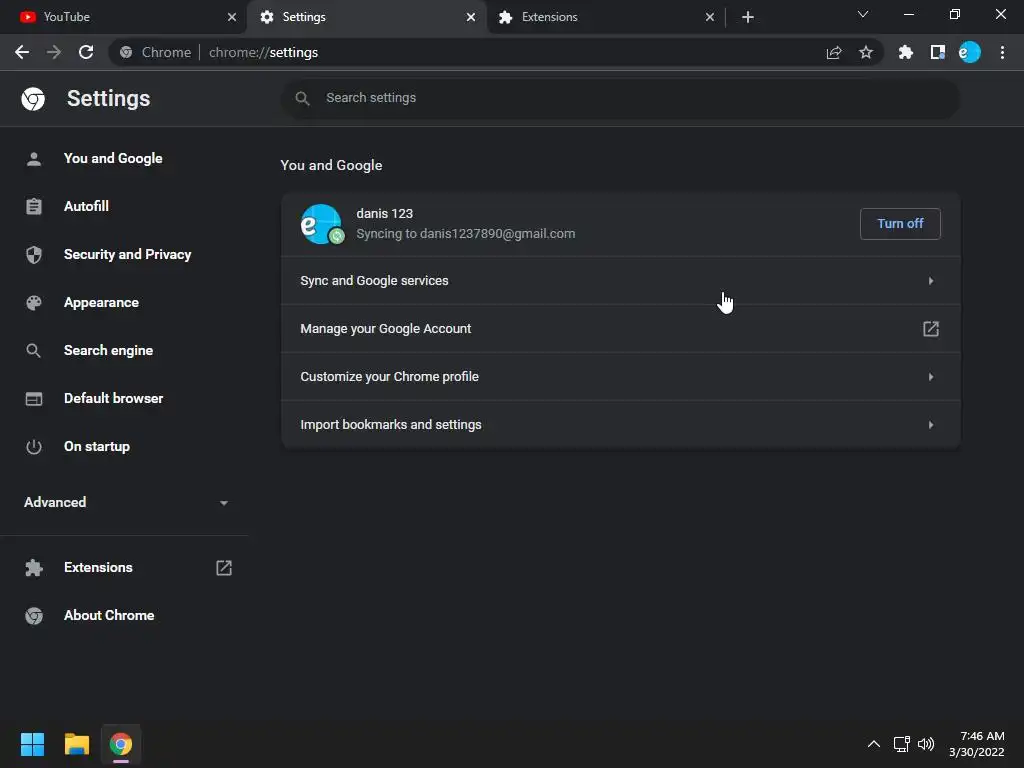Open the clock and date in taskbar
This screenshot has width=1024, height=768.
click(x=976, y=744)
